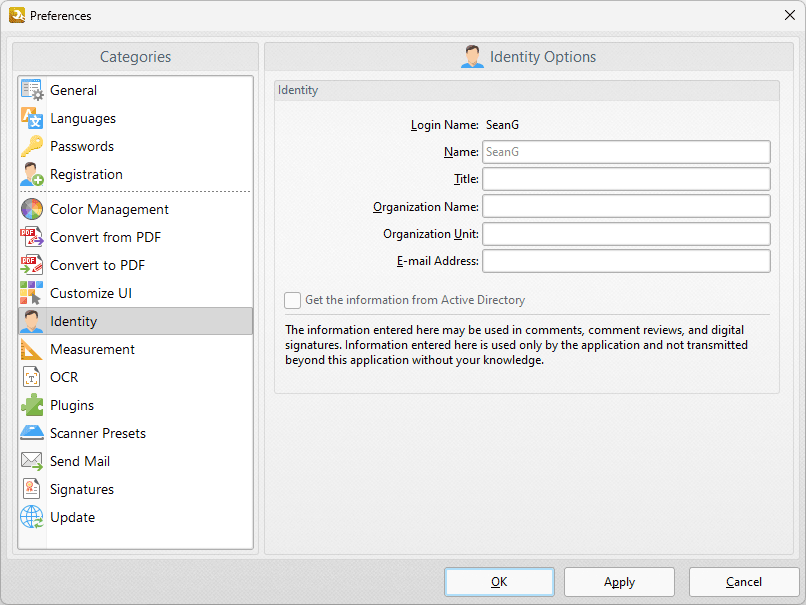The height and width of the screenshot is (605, 806).
Task: Click the Identity person icon in list
Action: pyautogui.click(x=32, y=321)
